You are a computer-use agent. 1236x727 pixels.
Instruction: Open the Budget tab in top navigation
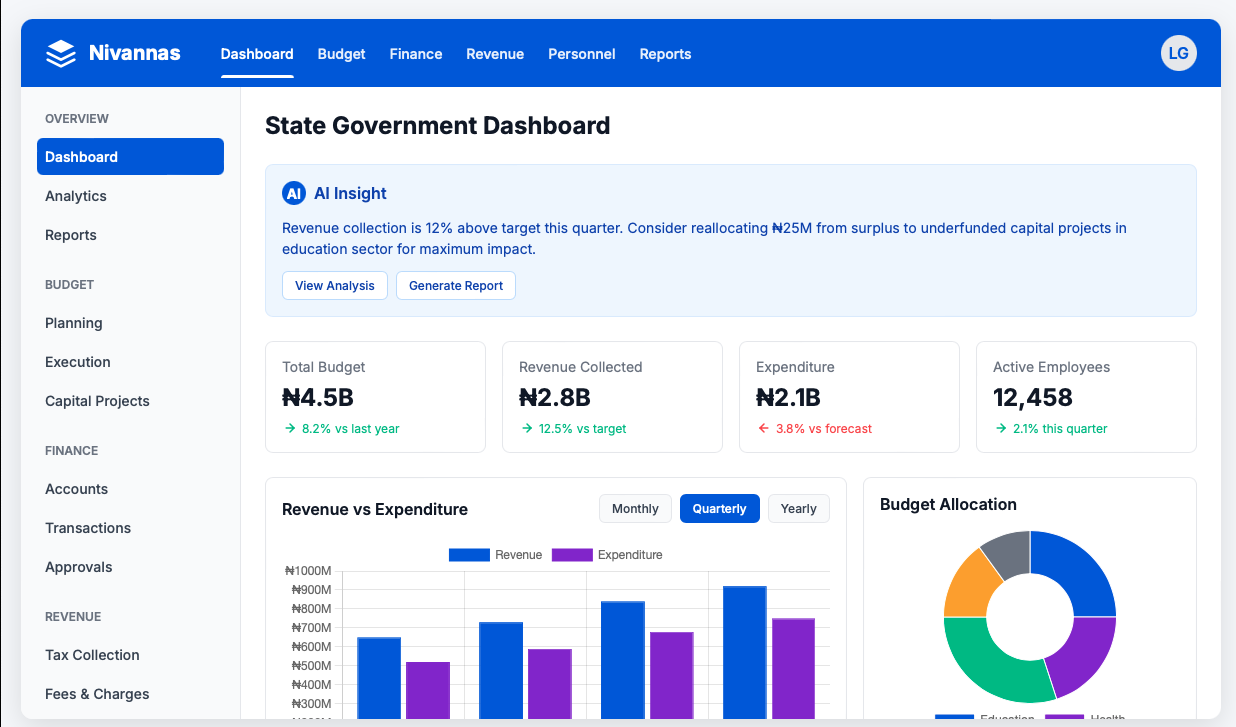coord(341,54)
